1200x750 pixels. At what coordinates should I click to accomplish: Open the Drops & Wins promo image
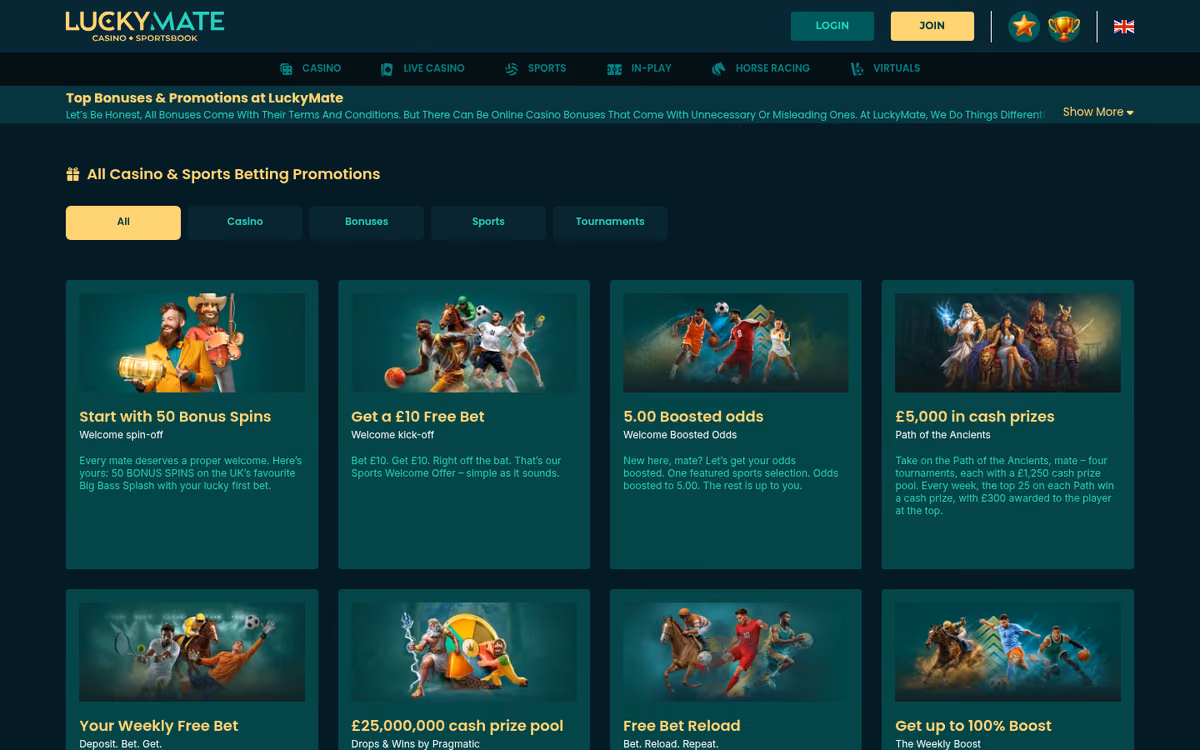(464, 652)
